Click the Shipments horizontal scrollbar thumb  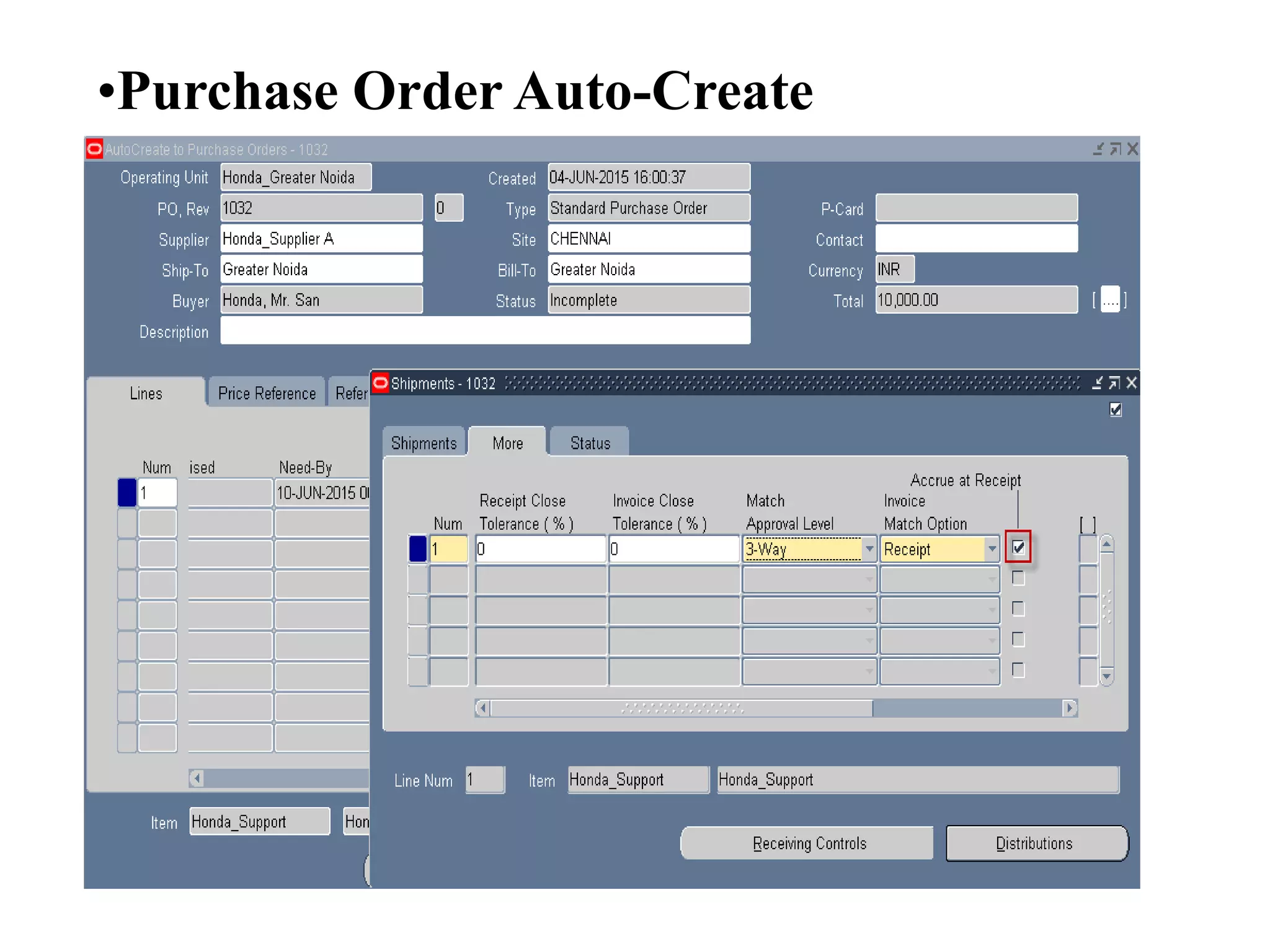coord(682,708)
